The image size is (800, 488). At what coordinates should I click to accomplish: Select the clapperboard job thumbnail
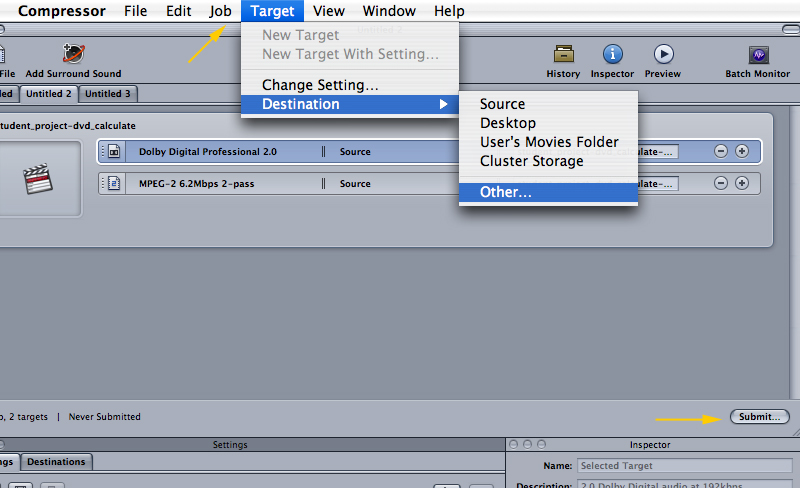pos(37,178)
